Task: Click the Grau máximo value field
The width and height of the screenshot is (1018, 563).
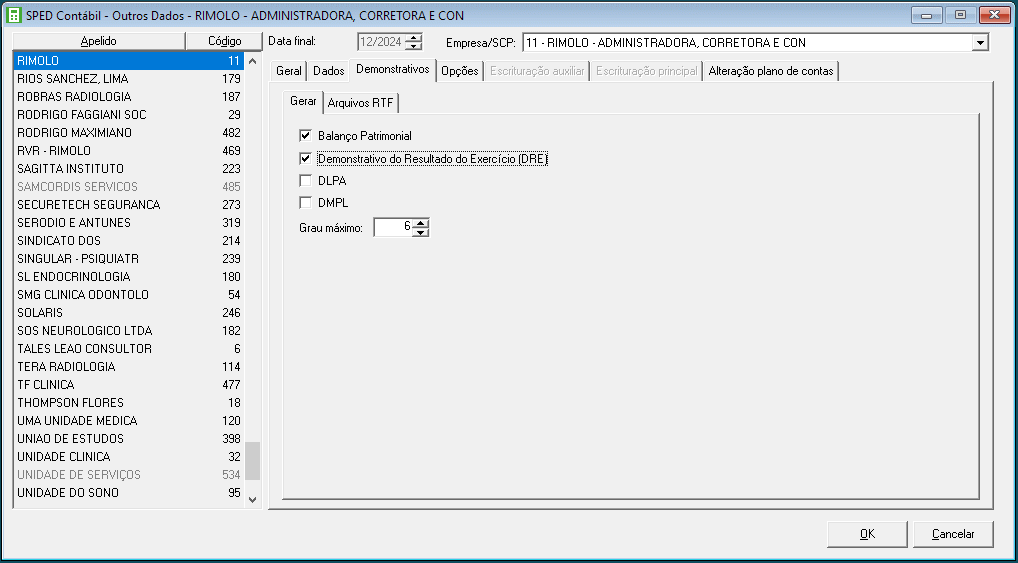Action: click(x=393, y=227)
